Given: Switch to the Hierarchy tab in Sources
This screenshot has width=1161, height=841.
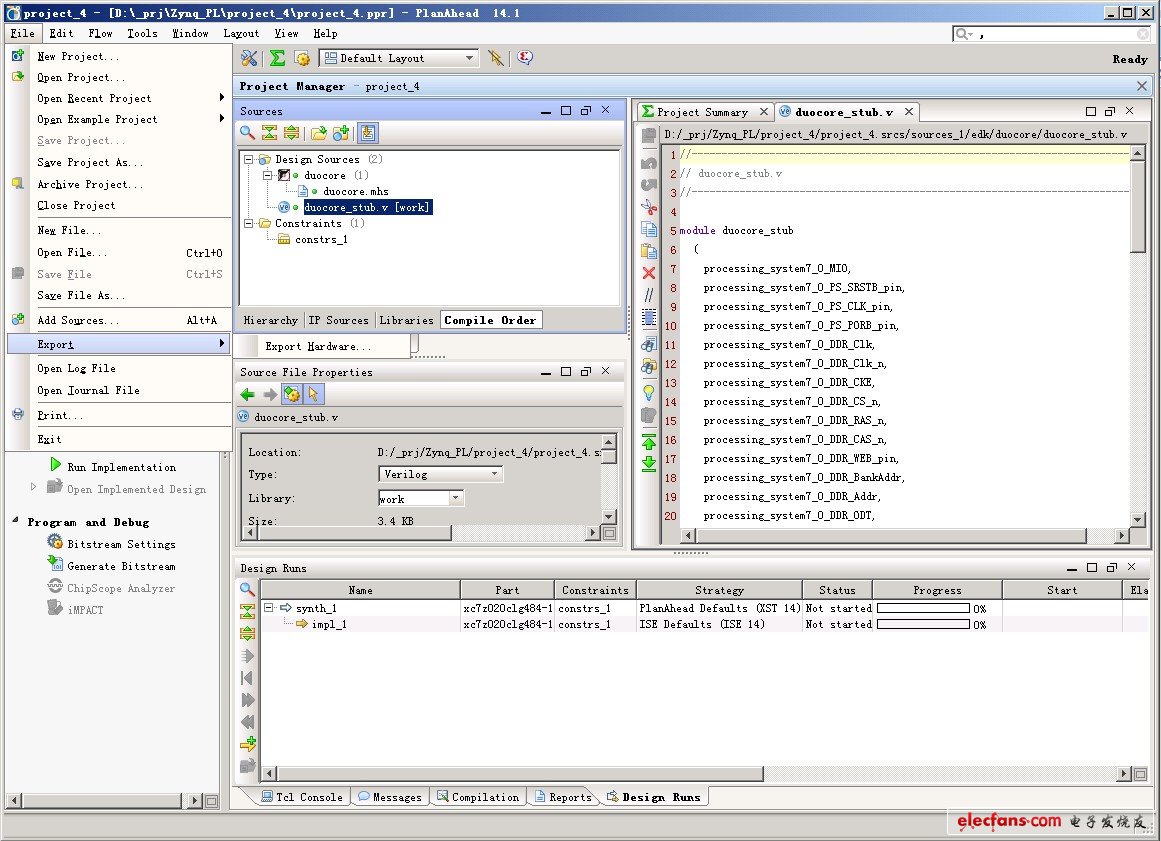Looking at the screenshot, I should (x=270, y=320).
